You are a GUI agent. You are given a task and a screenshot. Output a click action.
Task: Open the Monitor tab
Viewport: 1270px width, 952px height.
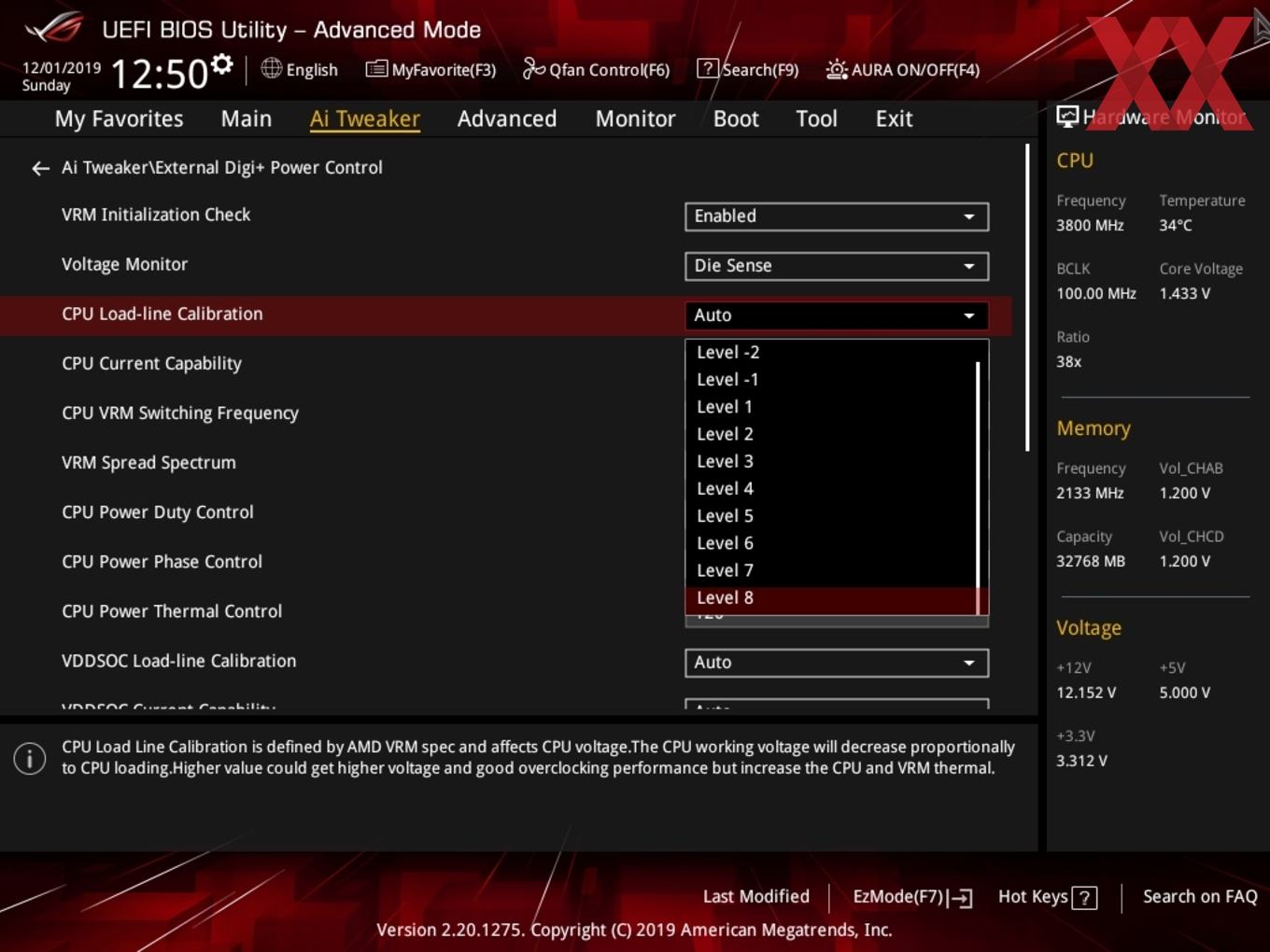(635, 119)
